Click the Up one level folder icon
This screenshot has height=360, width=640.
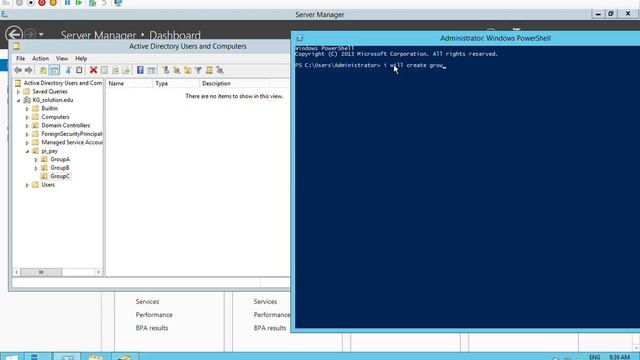tap(43, 70)
